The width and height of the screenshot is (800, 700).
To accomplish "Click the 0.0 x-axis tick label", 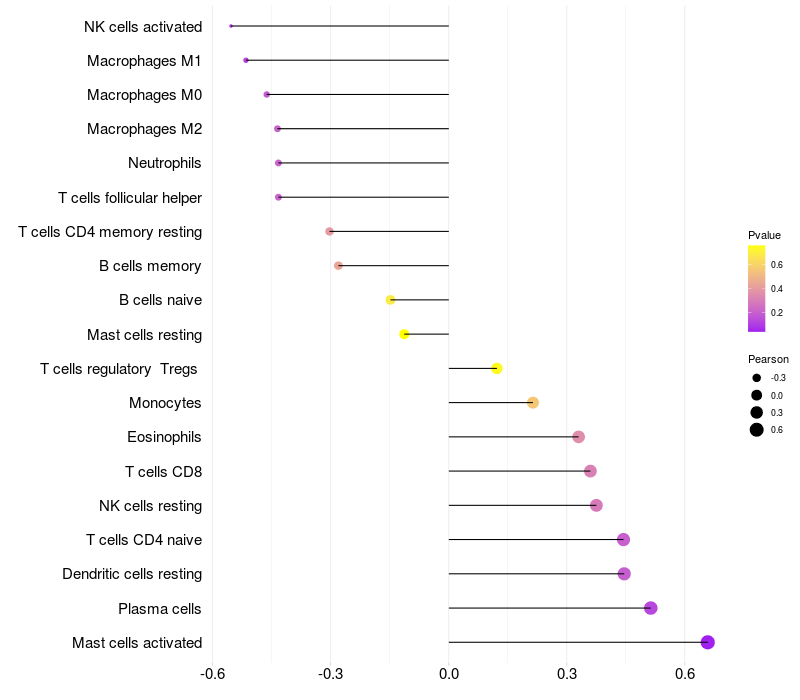I will point(448,674).
